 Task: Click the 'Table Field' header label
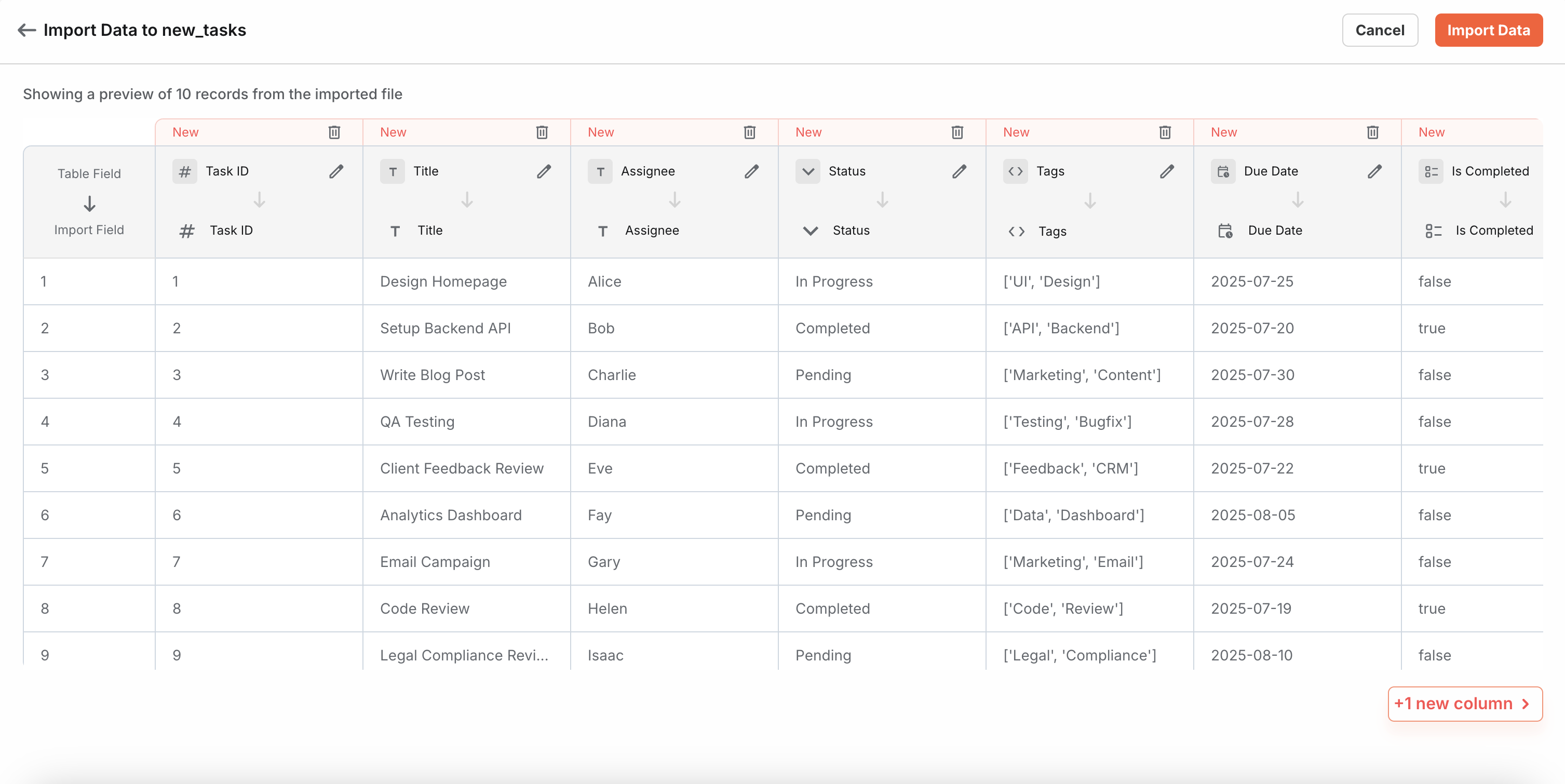(x=89, y=174)
